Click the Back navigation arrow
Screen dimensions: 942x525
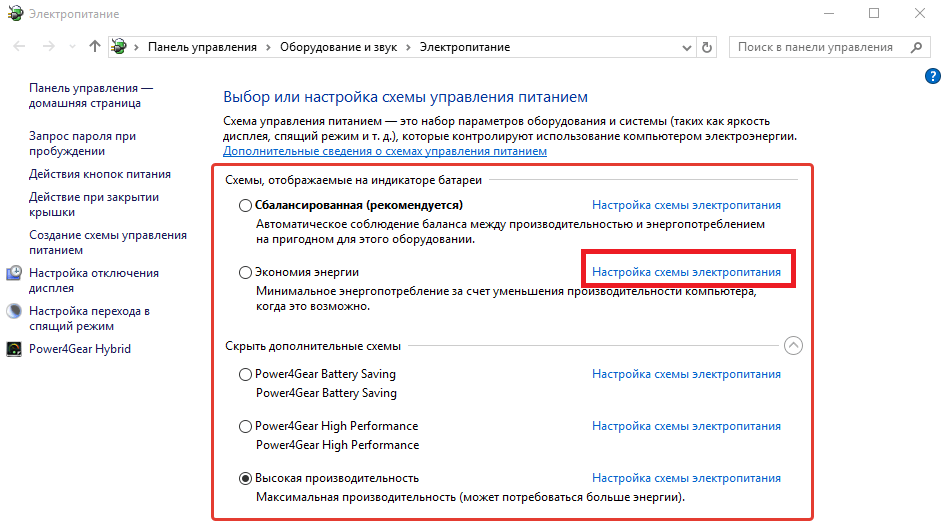click(x=21, y=47)
